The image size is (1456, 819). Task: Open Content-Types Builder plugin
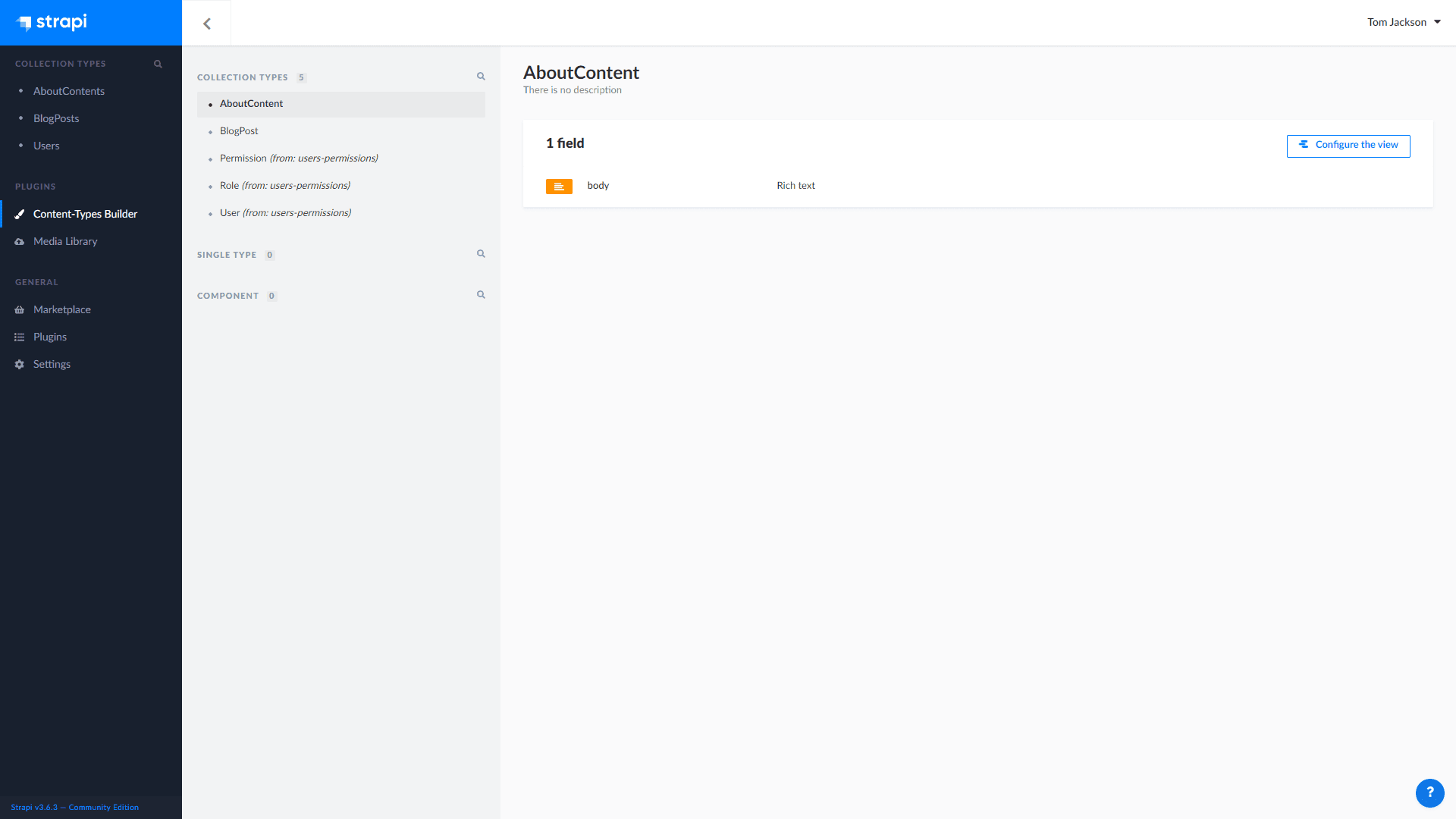coord(85,214)
